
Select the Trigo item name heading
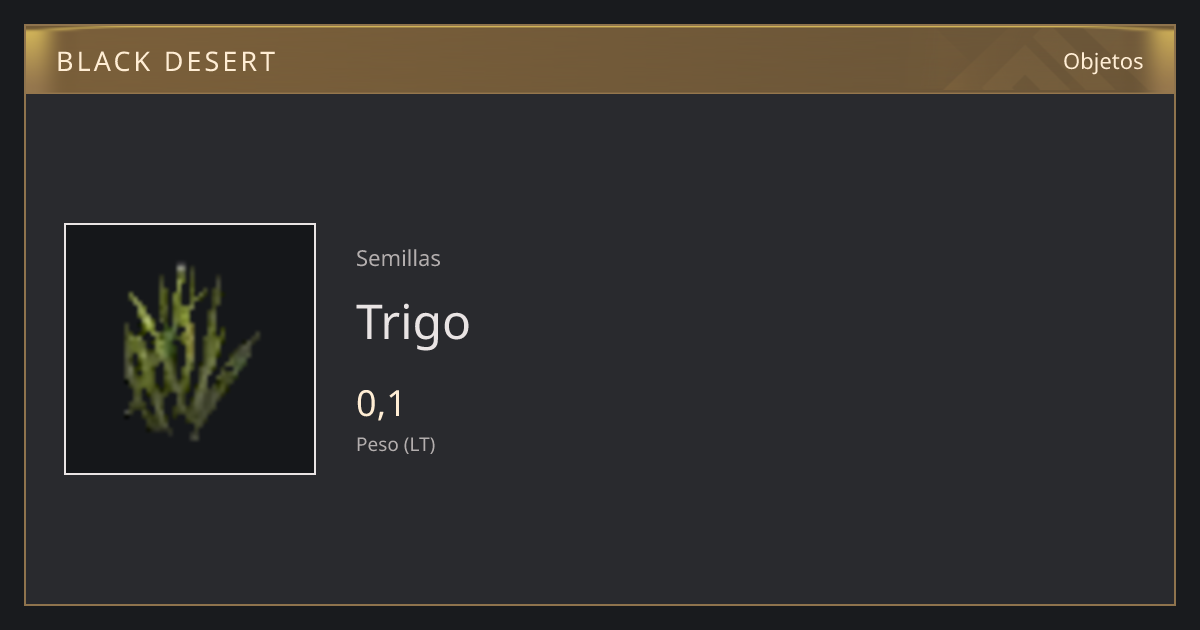[413, 323]
